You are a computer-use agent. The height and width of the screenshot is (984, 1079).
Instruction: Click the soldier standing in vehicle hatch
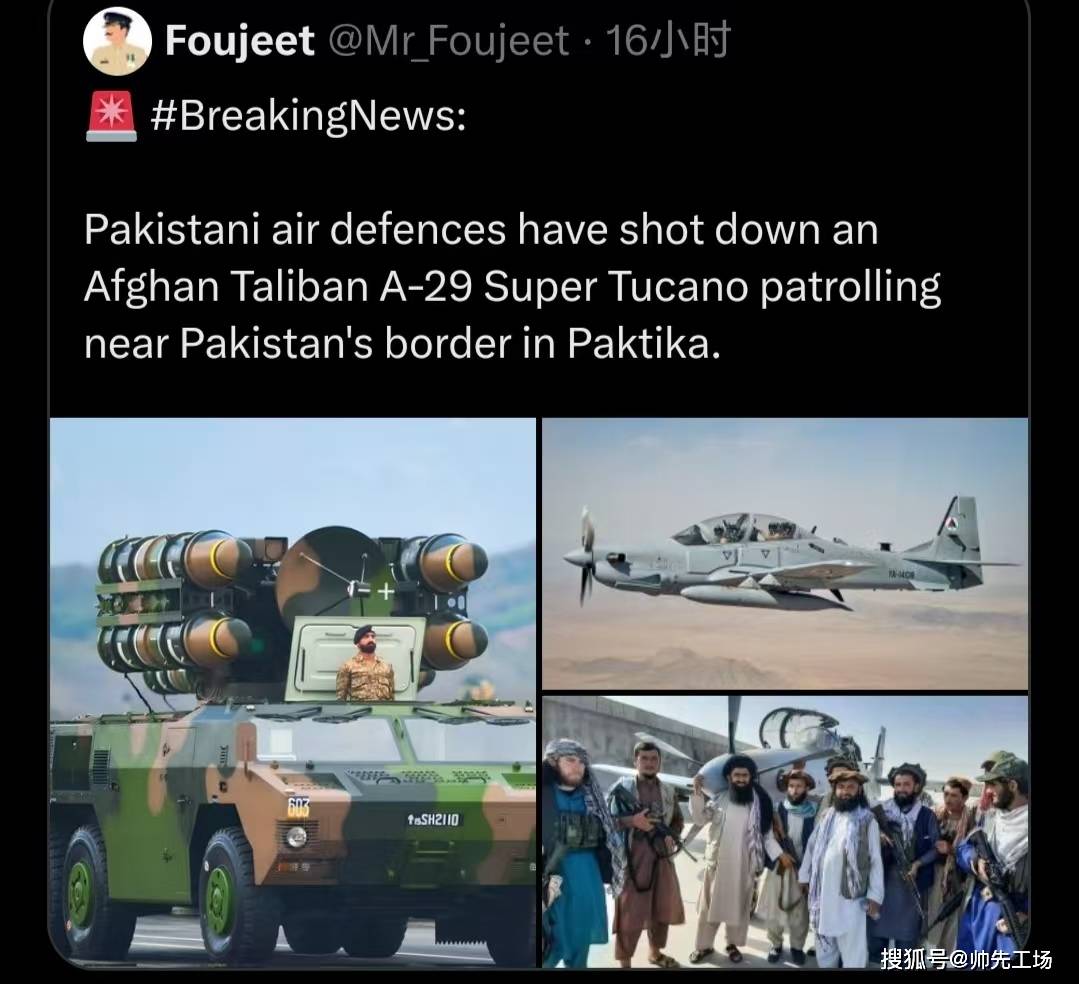tap(365, 663)
